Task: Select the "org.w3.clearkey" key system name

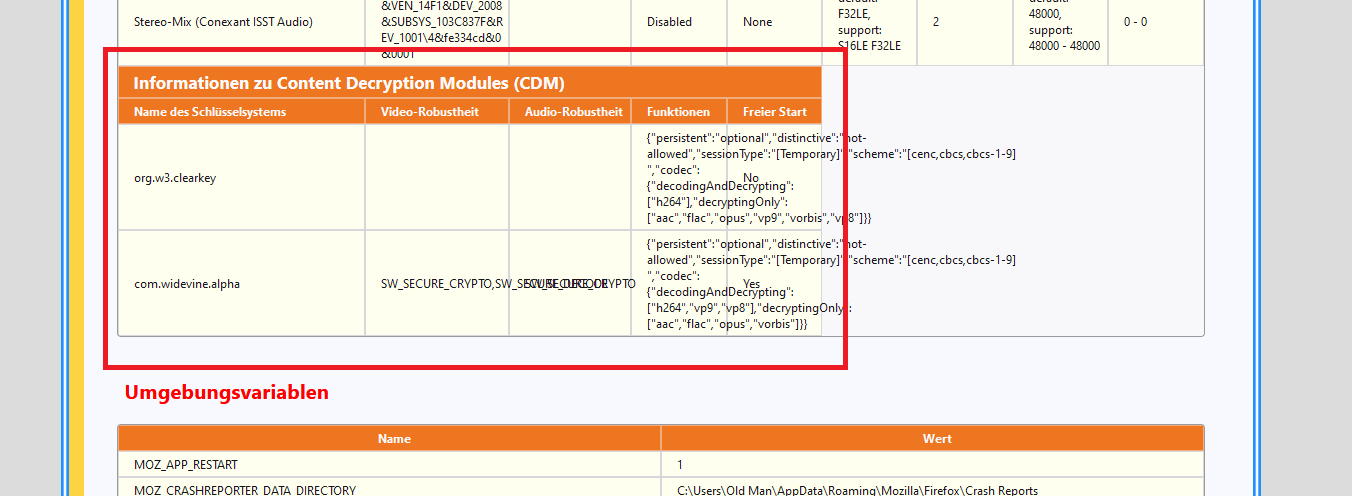Action: (175, 178)
